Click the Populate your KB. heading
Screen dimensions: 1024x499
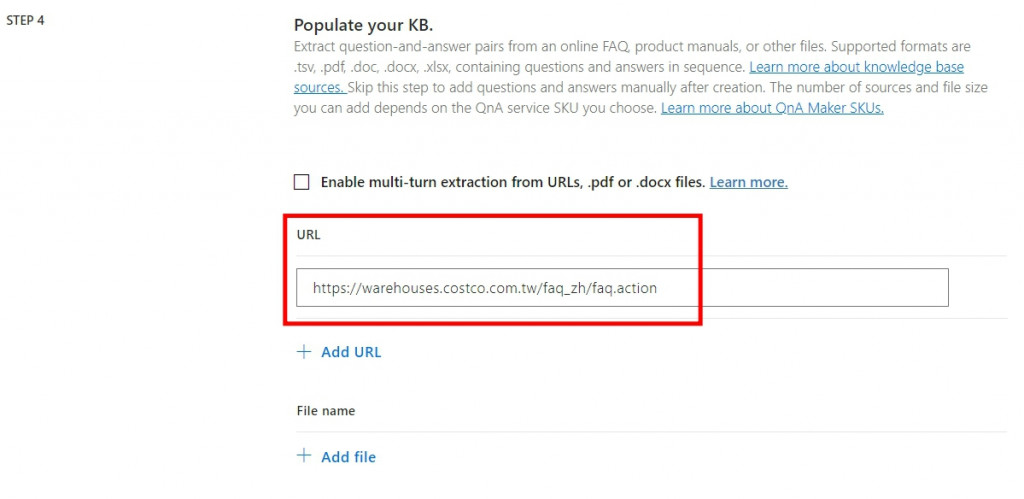[364, 25]
